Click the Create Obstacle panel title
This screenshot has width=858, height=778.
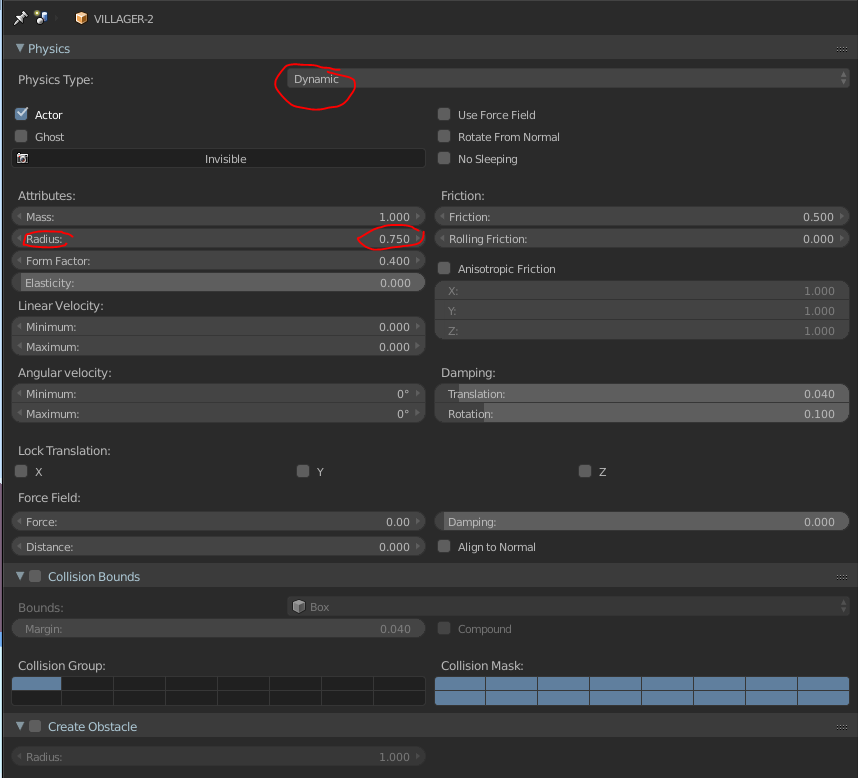pyautogui.click(x=92, y=727)
